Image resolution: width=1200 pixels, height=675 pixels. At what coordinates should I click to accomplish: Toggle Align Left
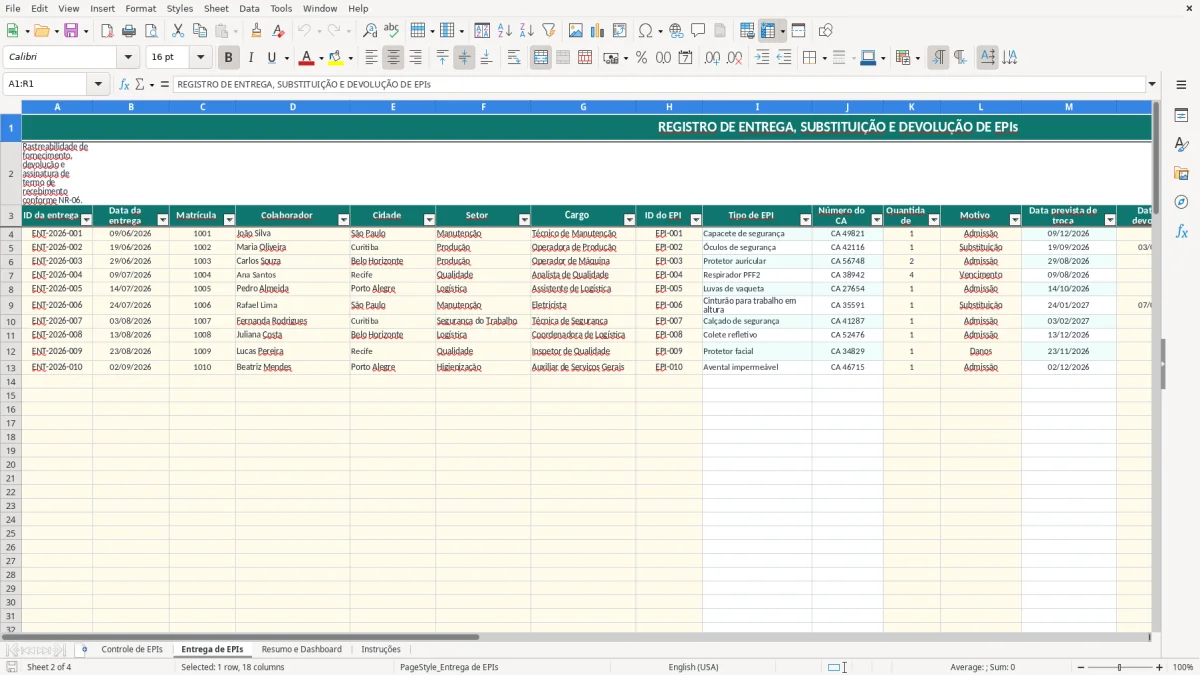371,58
